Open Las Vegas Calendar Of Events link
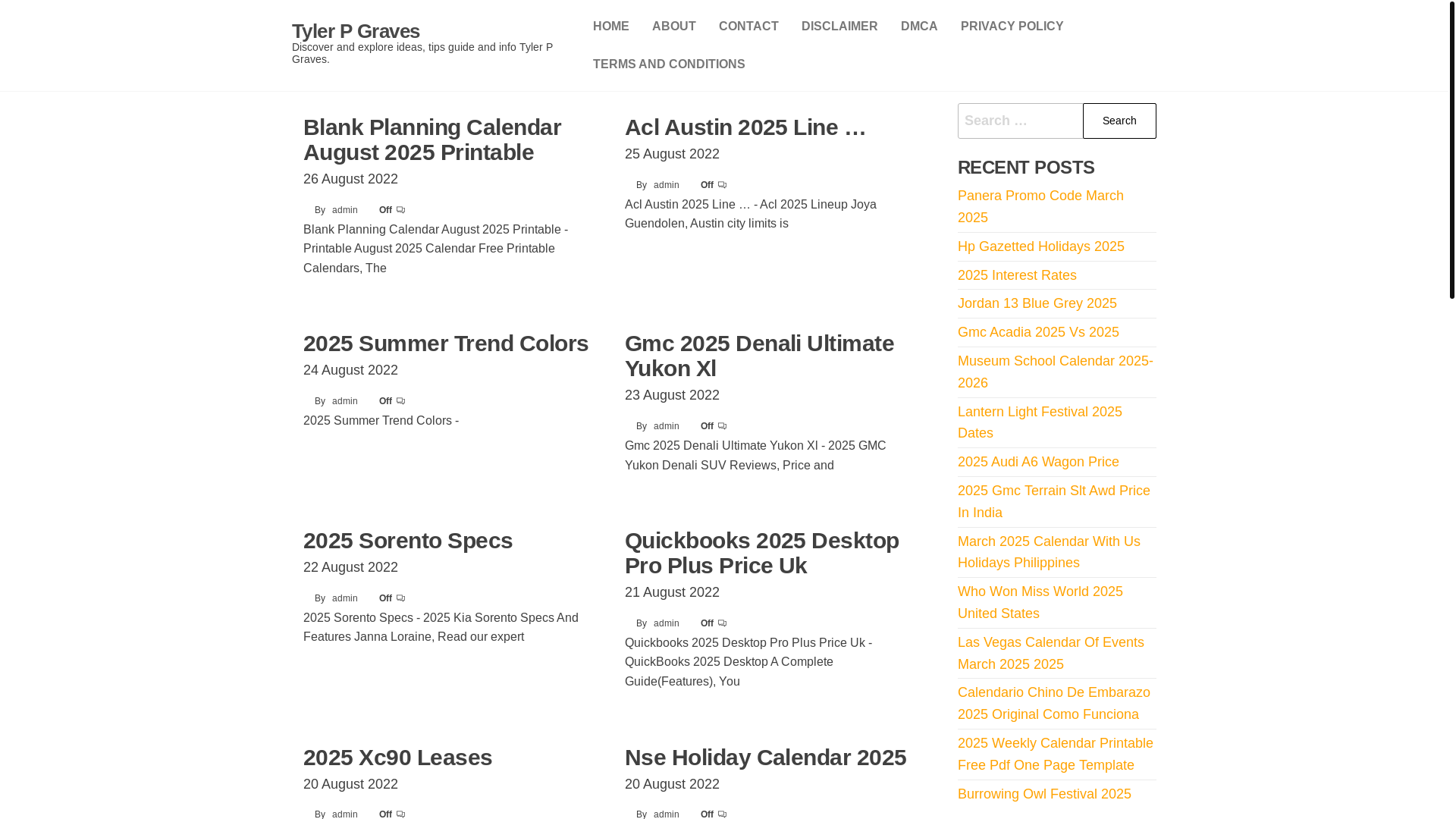1456x819 pixels. coord(1051,653)
